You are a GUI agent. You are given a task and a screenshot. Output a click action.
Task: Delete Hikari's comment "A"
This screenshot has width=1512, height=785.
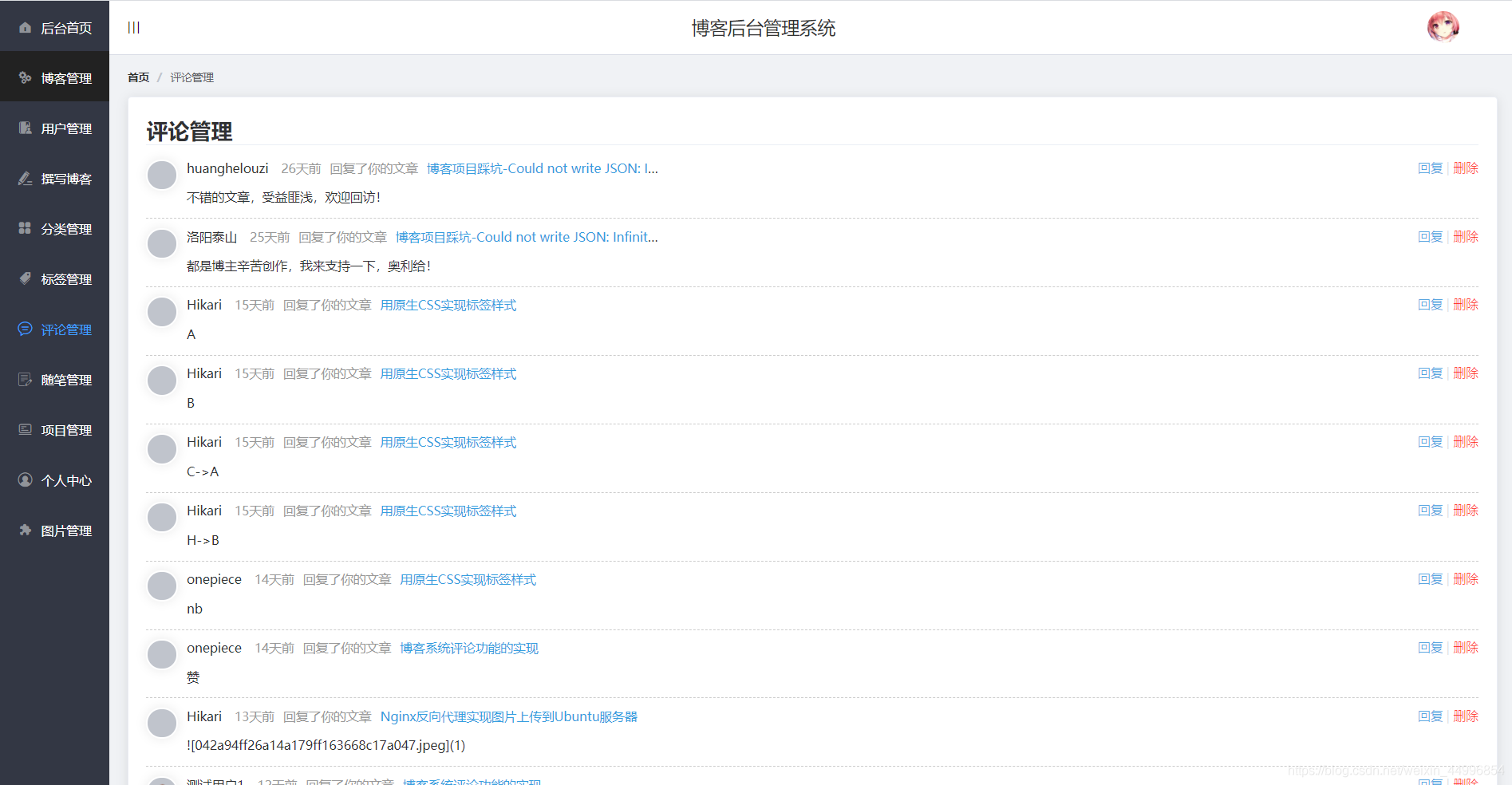click(x=1466, y=305)
